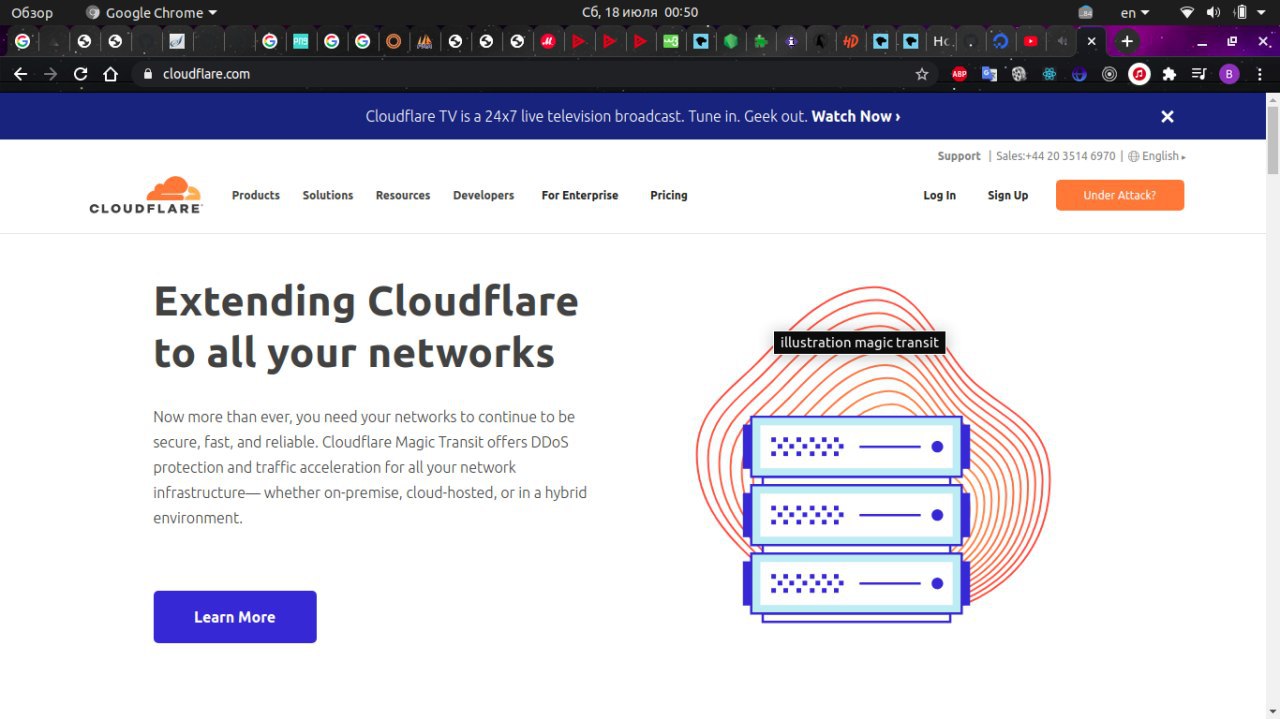This screenshot has width=1280, height=719.
Task: Click the Log In link
Action: click(x=940, y=195)
